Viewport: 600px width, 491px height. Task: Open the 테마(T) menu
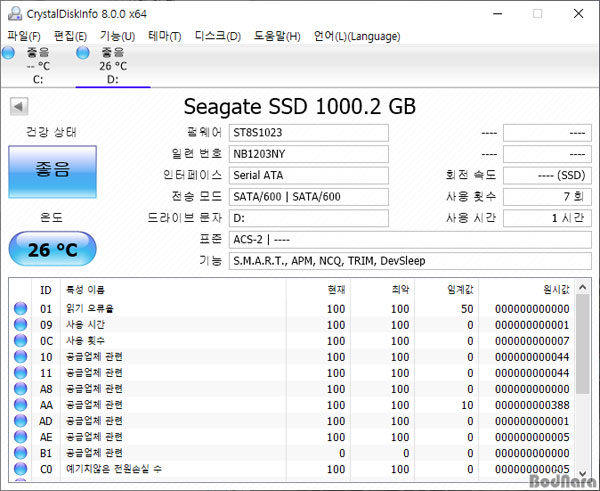click(165, 36)
